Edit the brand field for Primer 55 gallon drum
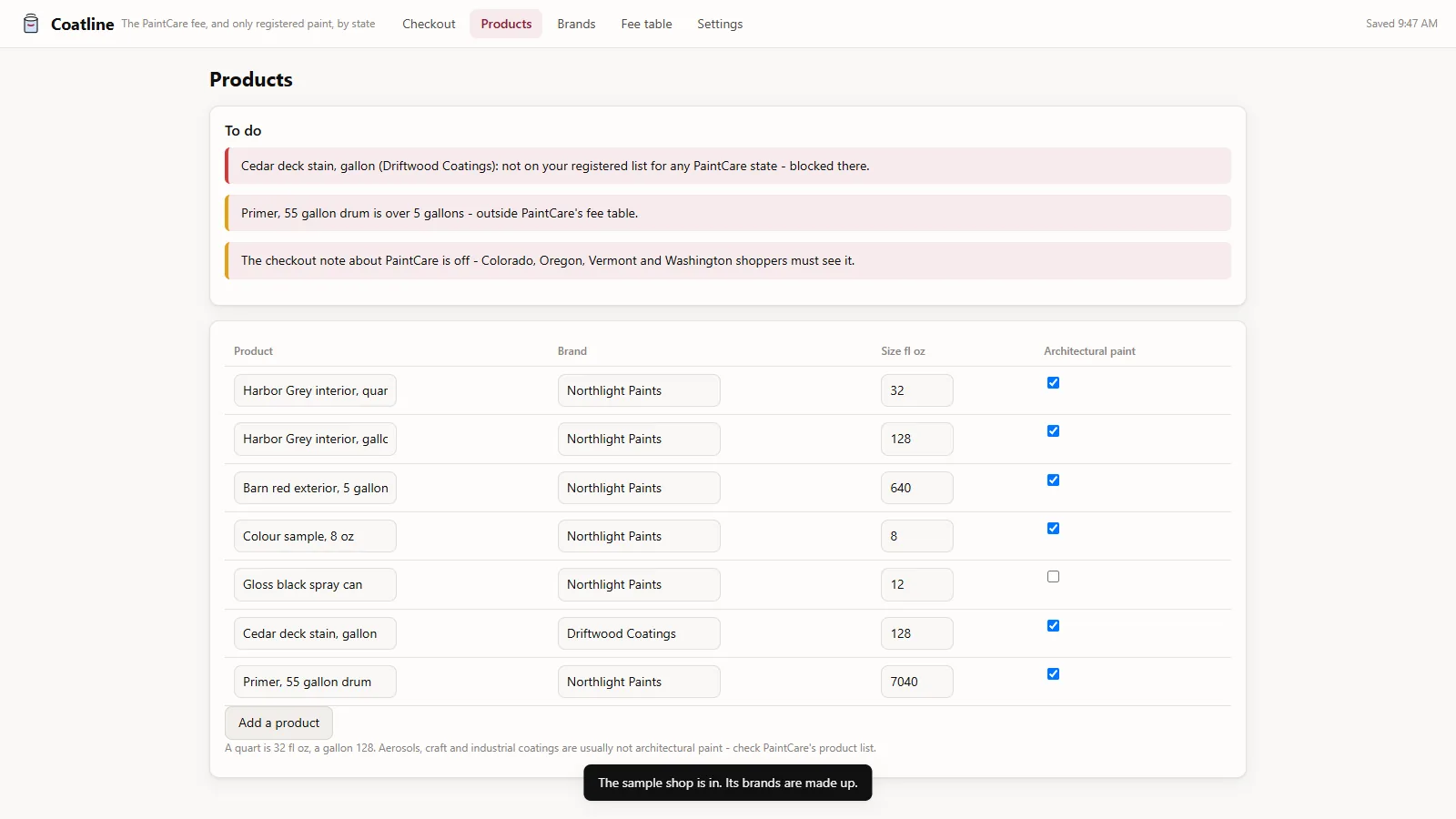The height and width of the screenshot is (819, 1456). (x=639, y=682)
